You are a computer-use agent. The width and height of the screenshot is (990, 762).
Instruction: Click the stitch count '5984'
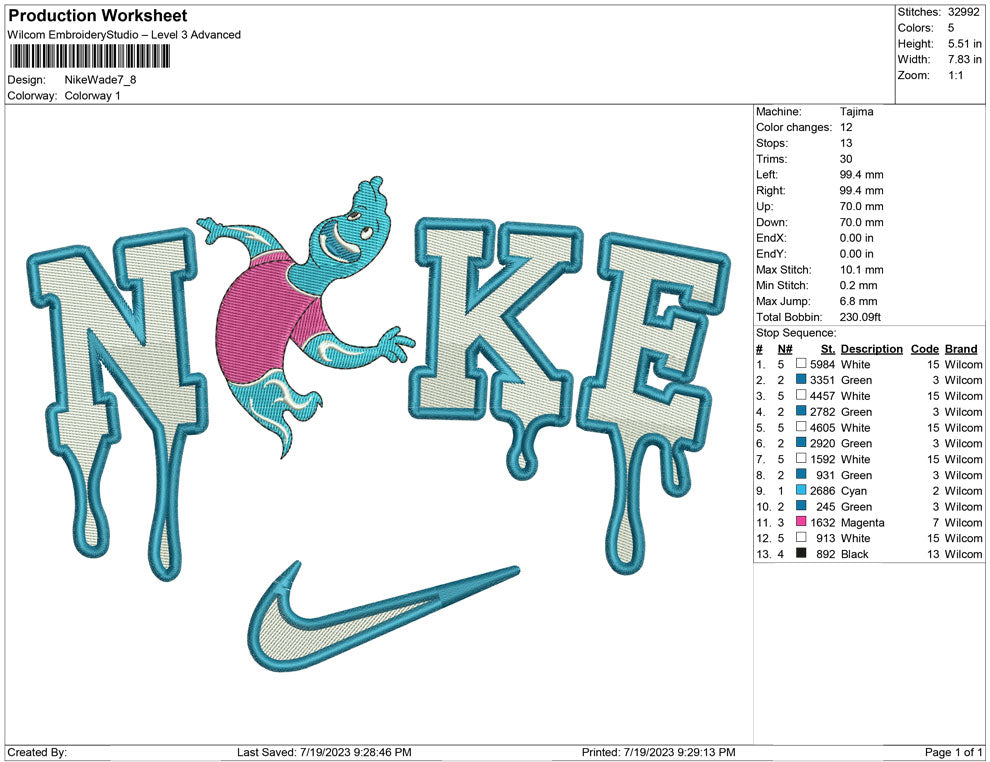[x=823, y=364]
